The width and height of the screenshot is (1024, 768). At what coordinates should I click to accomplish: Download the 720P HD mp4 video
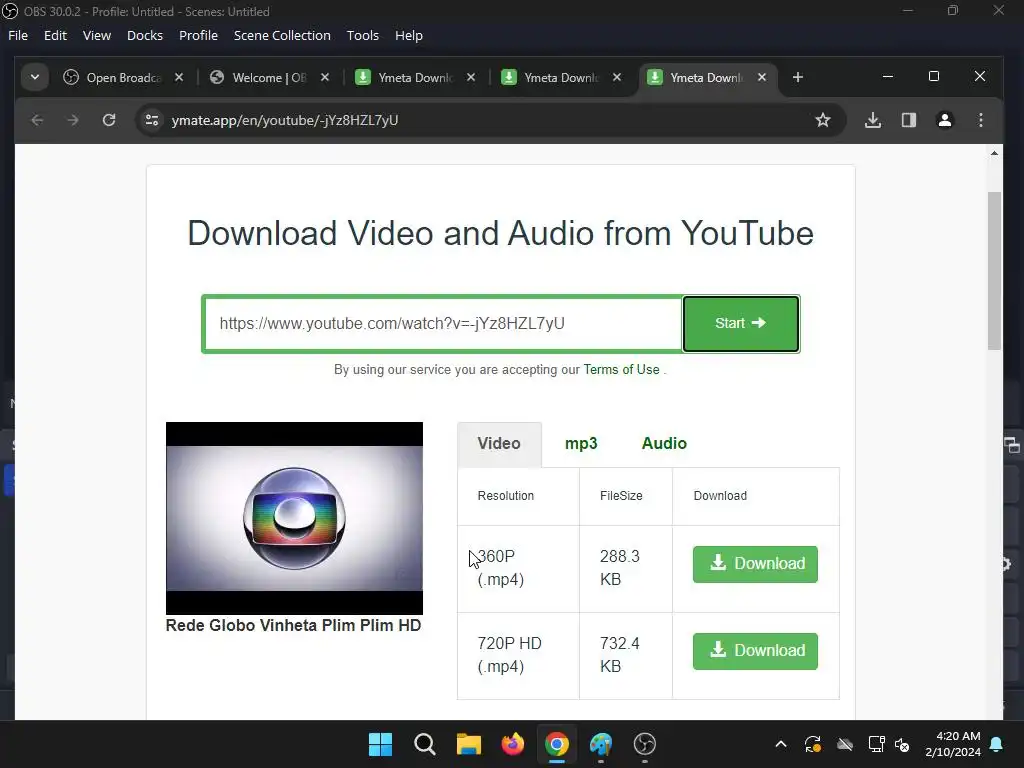755,651
